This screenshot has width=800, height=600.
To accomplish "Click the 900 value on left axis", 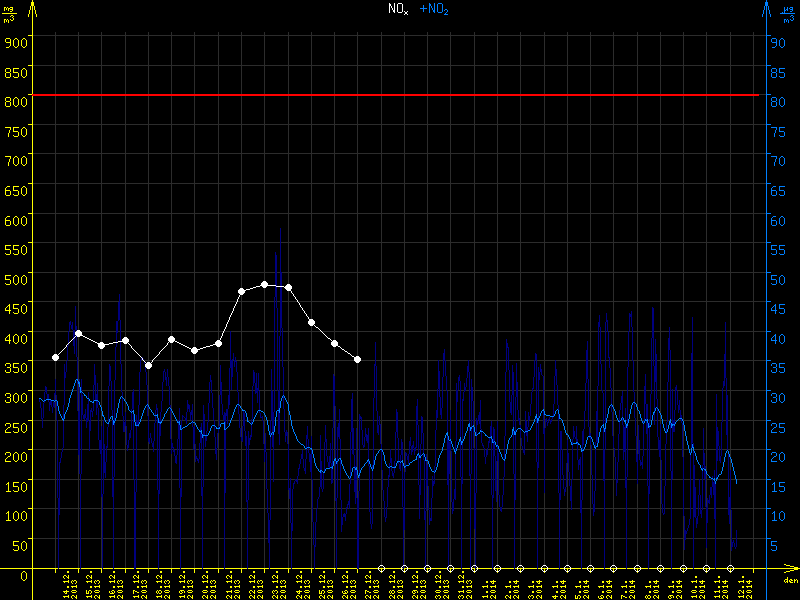I will click(x=16, y=42).
